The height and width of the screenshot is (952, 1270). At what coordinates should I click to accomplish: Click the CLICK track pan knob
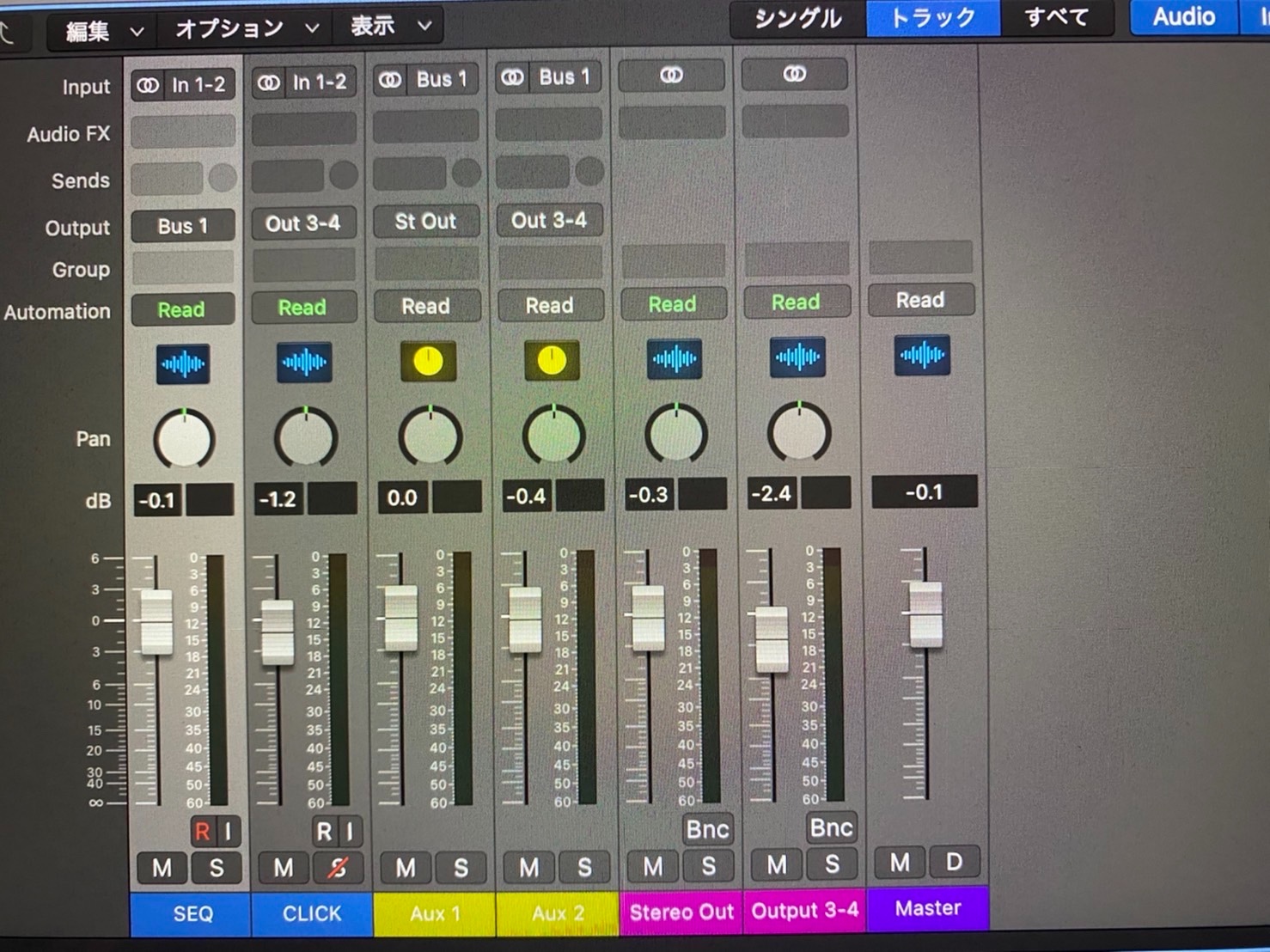pyautogui.click(x=305, y=438)
